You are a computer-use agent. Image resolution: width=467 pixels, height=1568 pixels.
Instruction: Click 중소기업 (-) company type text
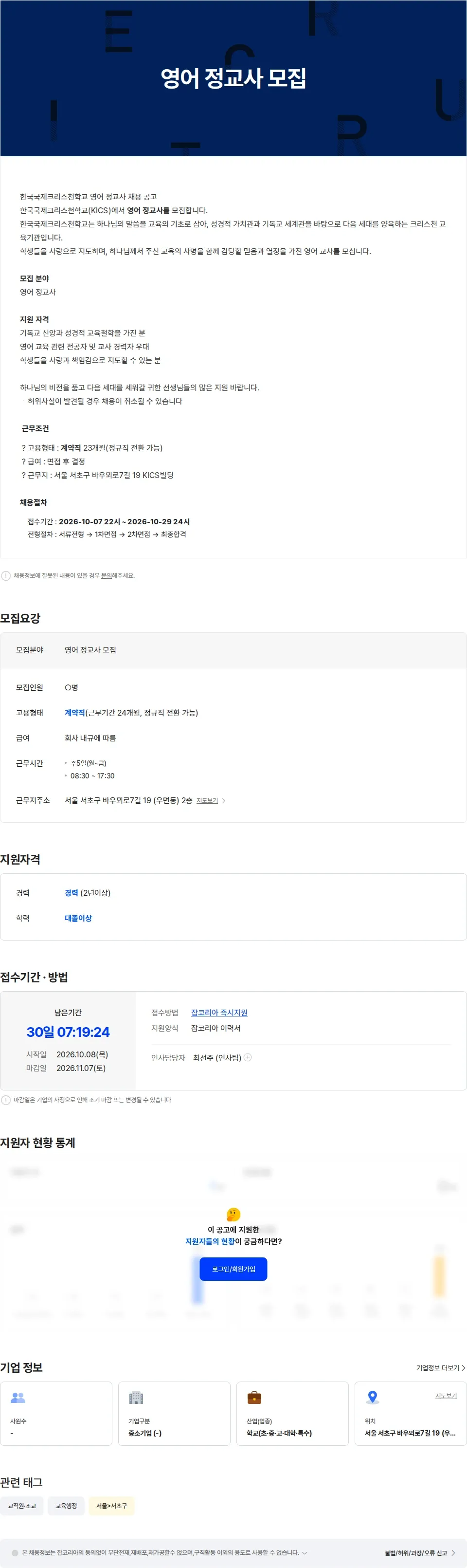coord(145,1433)
